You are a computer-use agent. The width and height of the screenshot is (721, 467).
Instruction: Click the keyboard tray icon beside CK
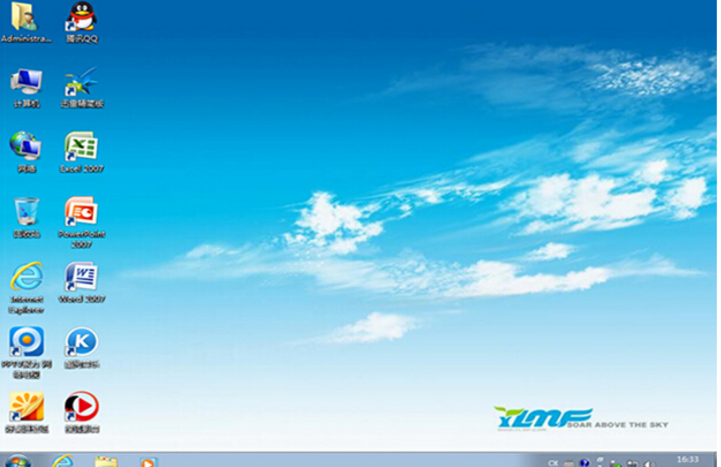pyautogui.click(x=569, y=463)
